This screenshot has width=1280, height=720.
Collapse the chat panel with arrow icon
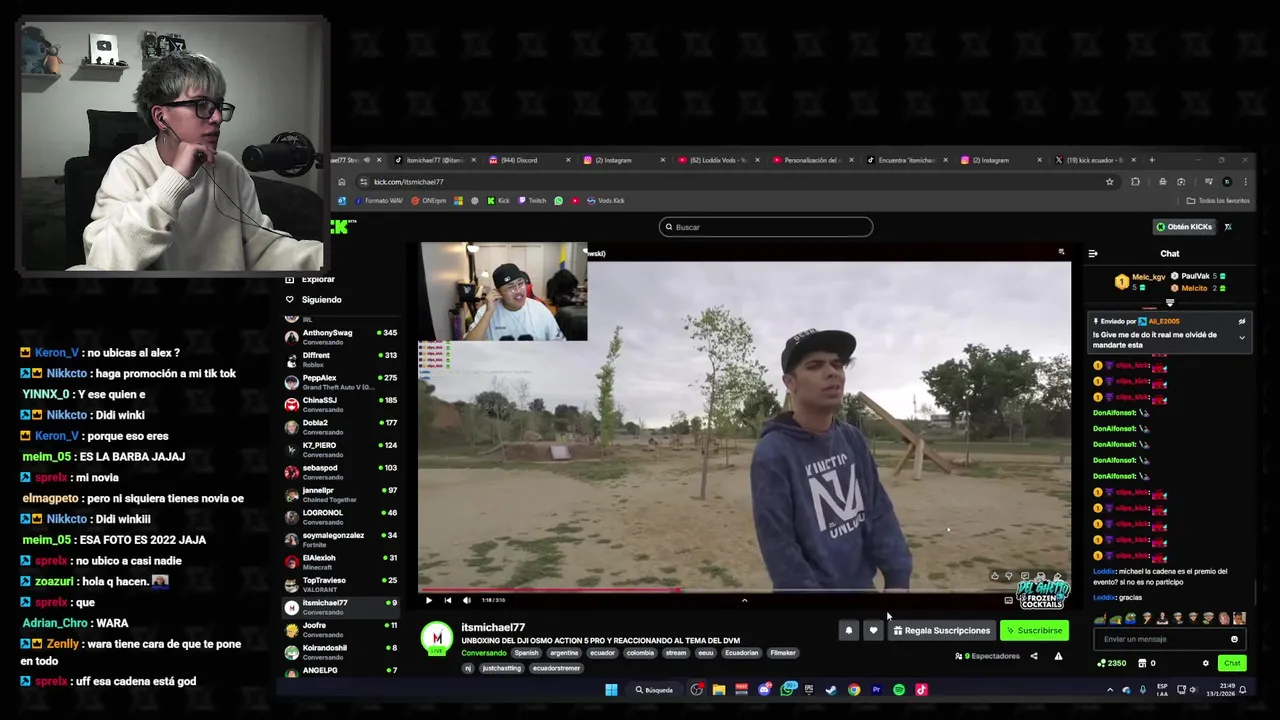(1093, 254)
